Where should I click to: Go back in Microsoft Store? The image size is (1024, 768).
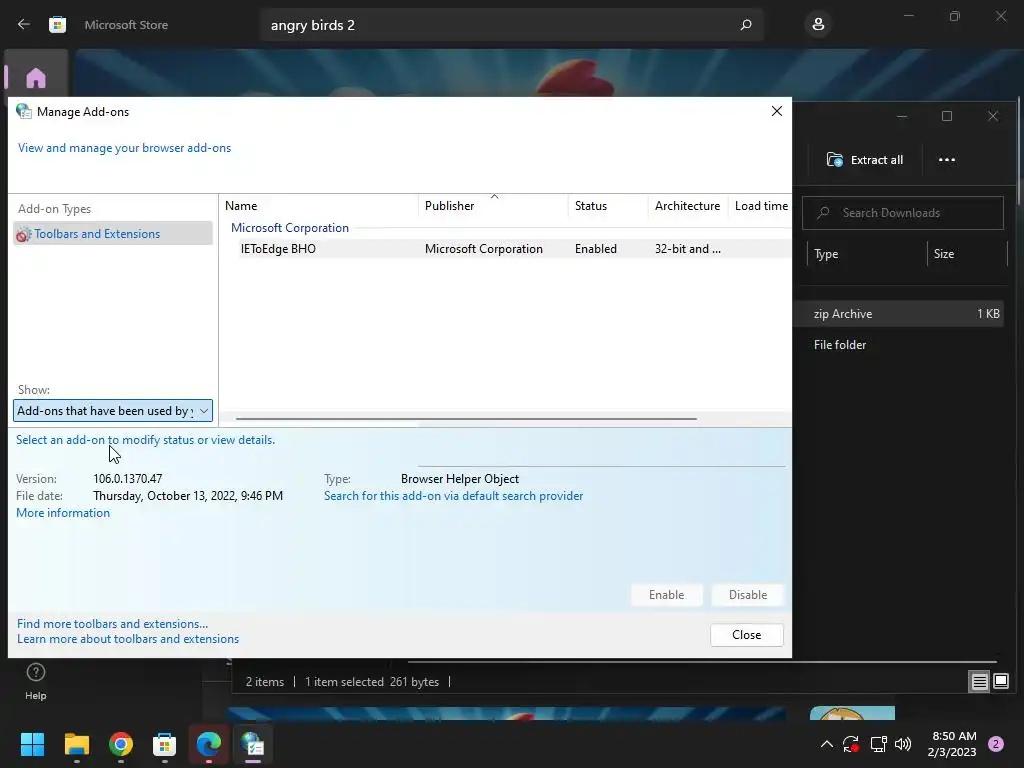24,25
